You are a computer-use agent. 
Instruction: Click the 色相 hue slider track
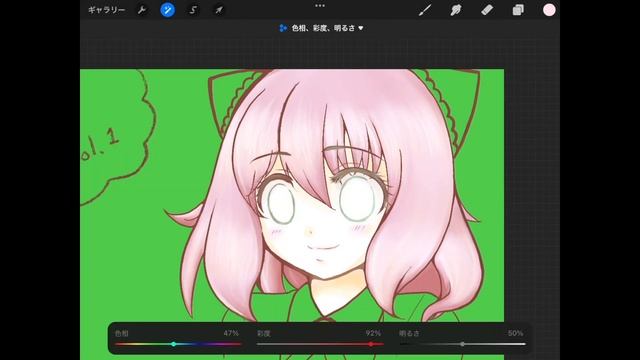(178, 344)
